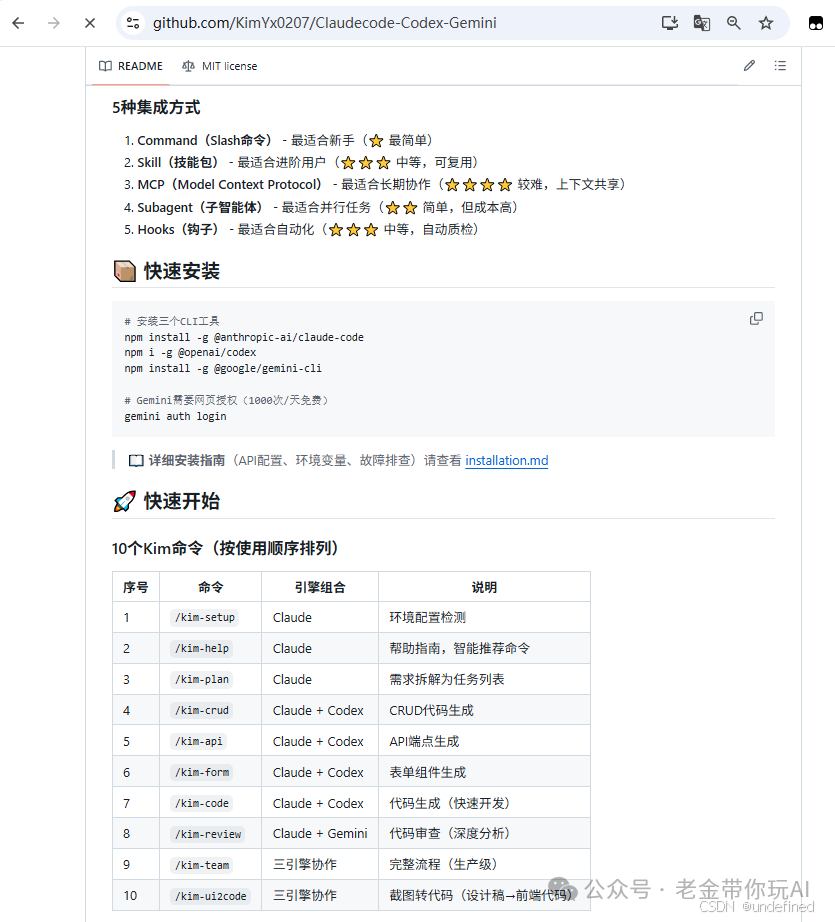Go back to the previous page
Viewport: 835px width, 922px height.
[x=18, y=23]
